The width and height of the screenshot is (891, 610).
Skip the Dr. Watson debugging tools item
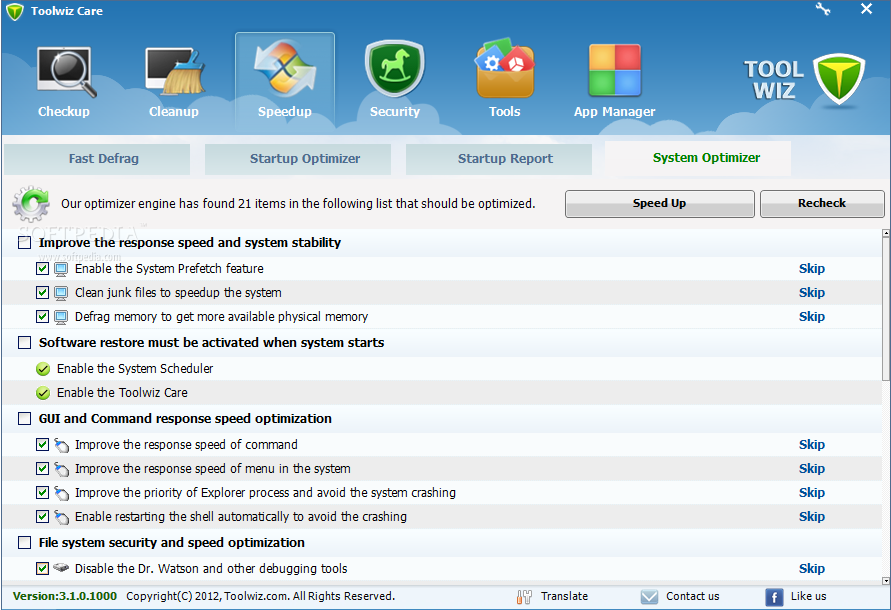click(x=811, y=568)
